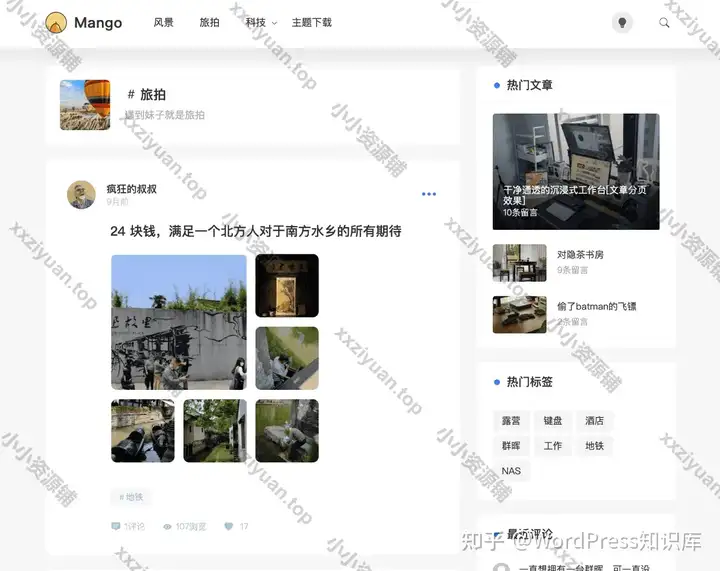Open the 疯狂的叔叔 author name link
Image resolution: width=720 pixels, height=571 pixels.
click(132, 189)
